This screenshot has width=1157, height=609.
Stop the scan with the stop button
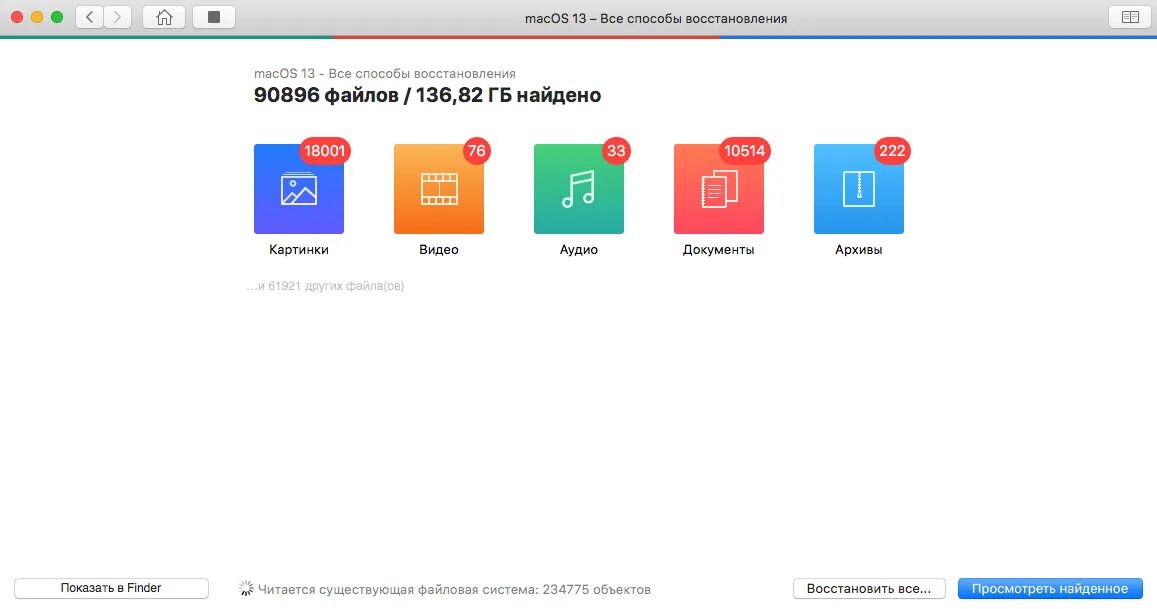point(214,17)
